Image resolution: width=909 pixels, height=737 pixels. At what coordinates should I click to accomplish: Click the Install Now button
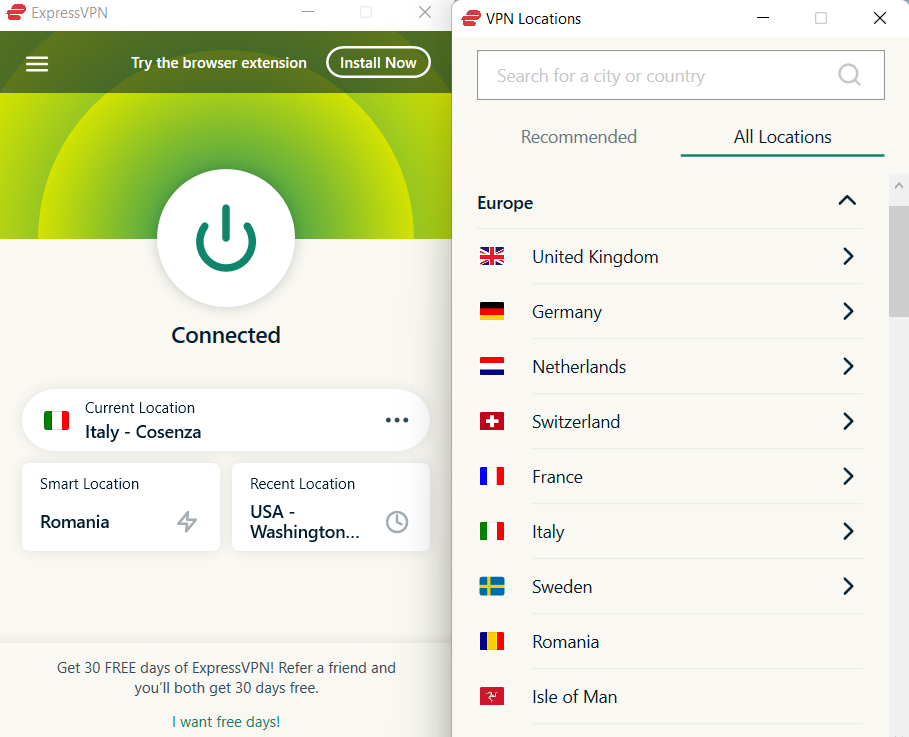tap(378, 62)
